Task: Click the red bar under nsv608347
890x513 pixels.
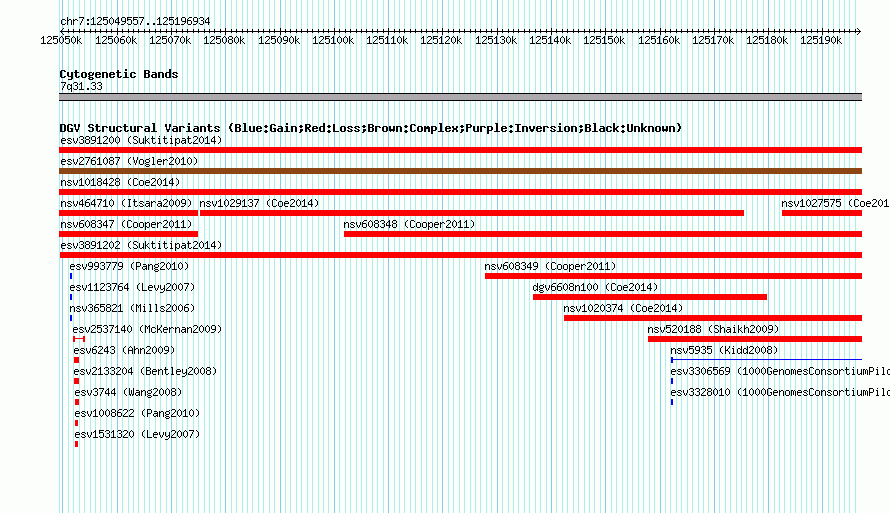Action: tap(128, 234)
